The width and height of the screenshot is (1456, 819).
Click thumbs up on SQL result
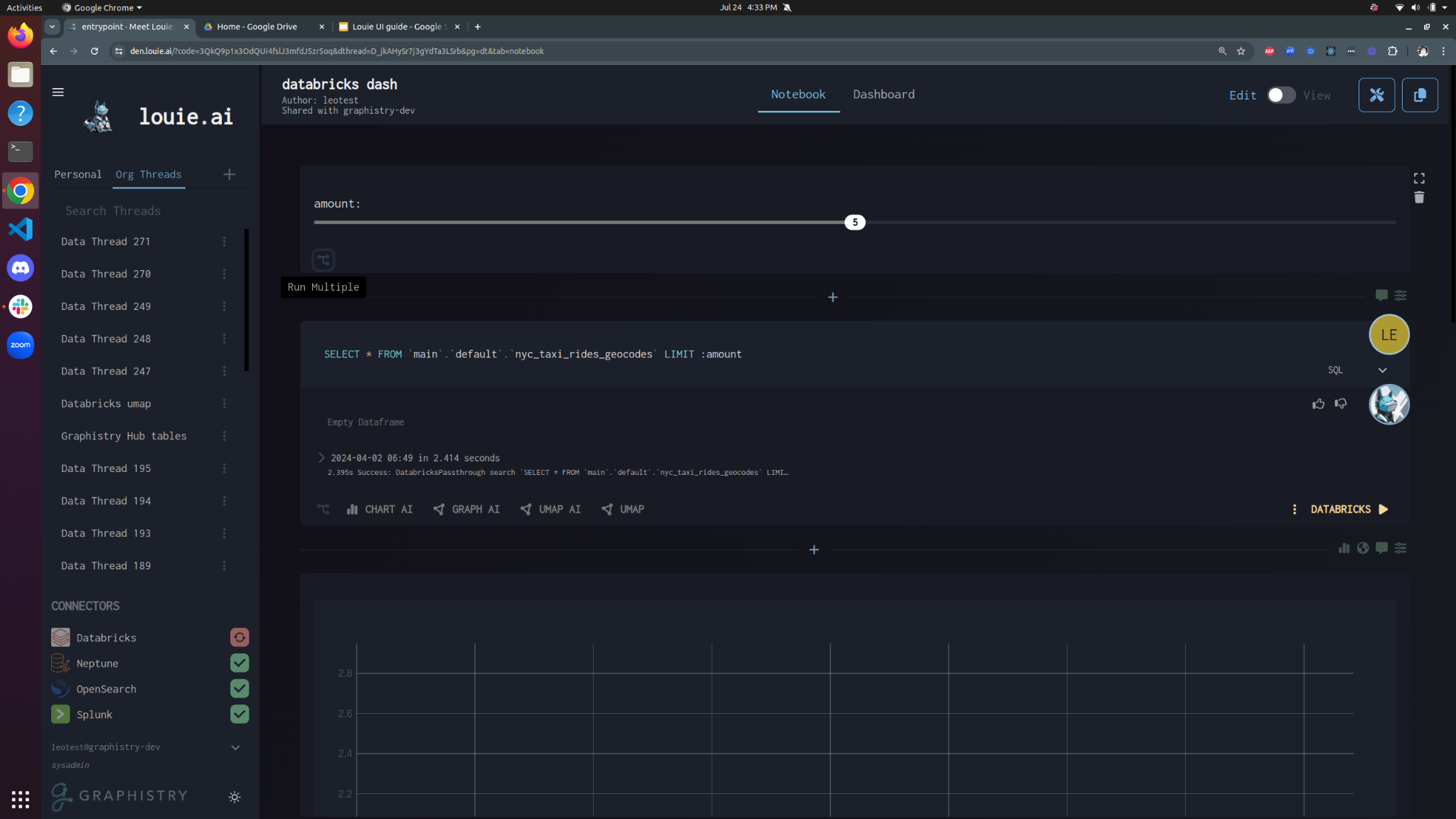coord(1318,404)
